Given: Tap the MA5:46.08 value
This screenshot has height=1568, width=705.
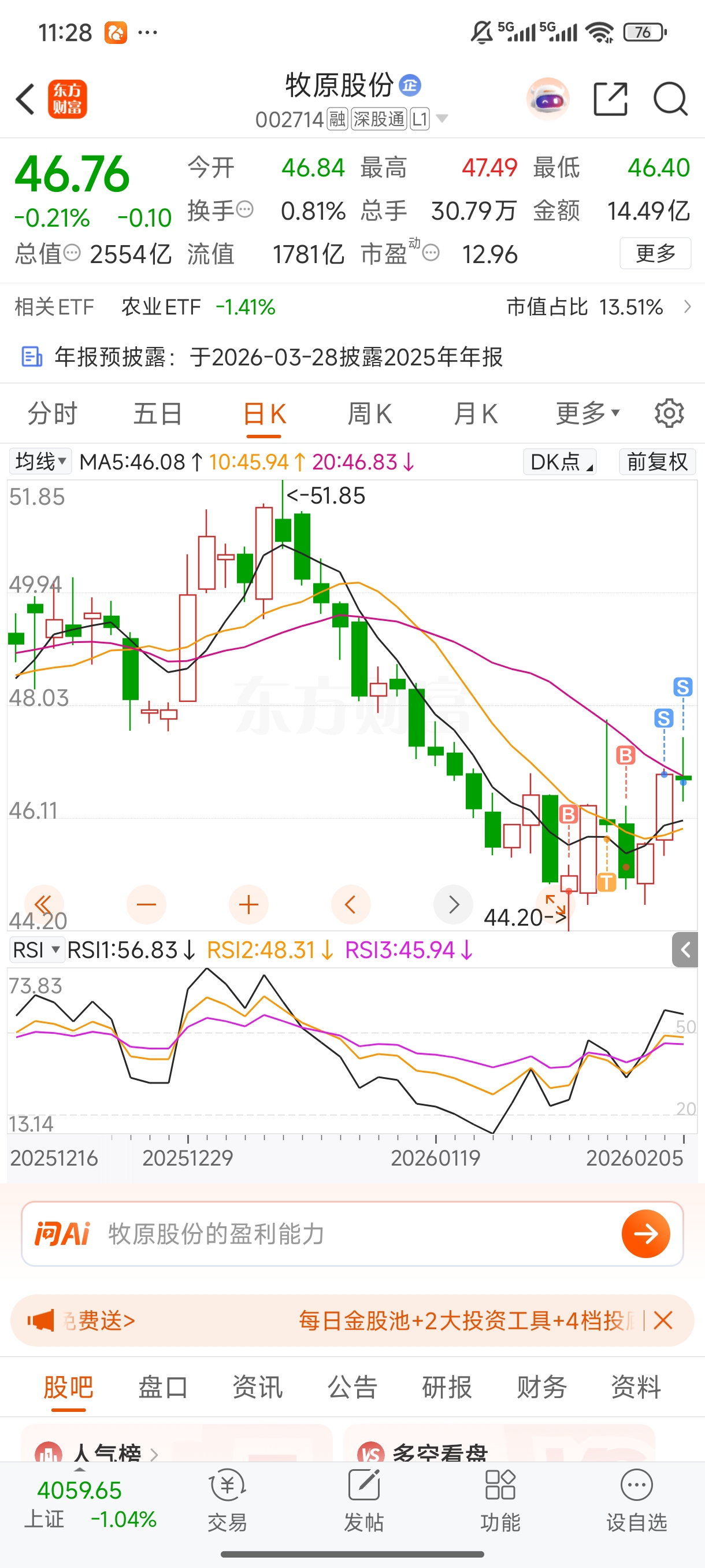Looking at the screenshot, I should pos(141,461).
